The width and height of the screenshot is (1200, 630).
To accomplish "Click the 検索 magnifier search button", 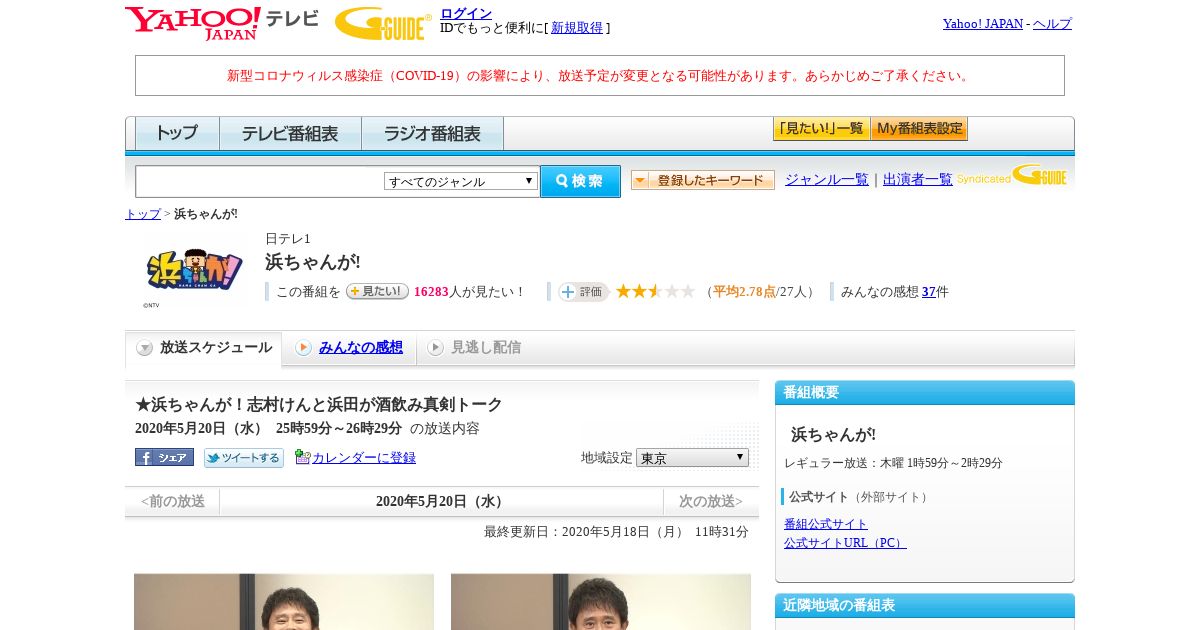I will [580, 181].
